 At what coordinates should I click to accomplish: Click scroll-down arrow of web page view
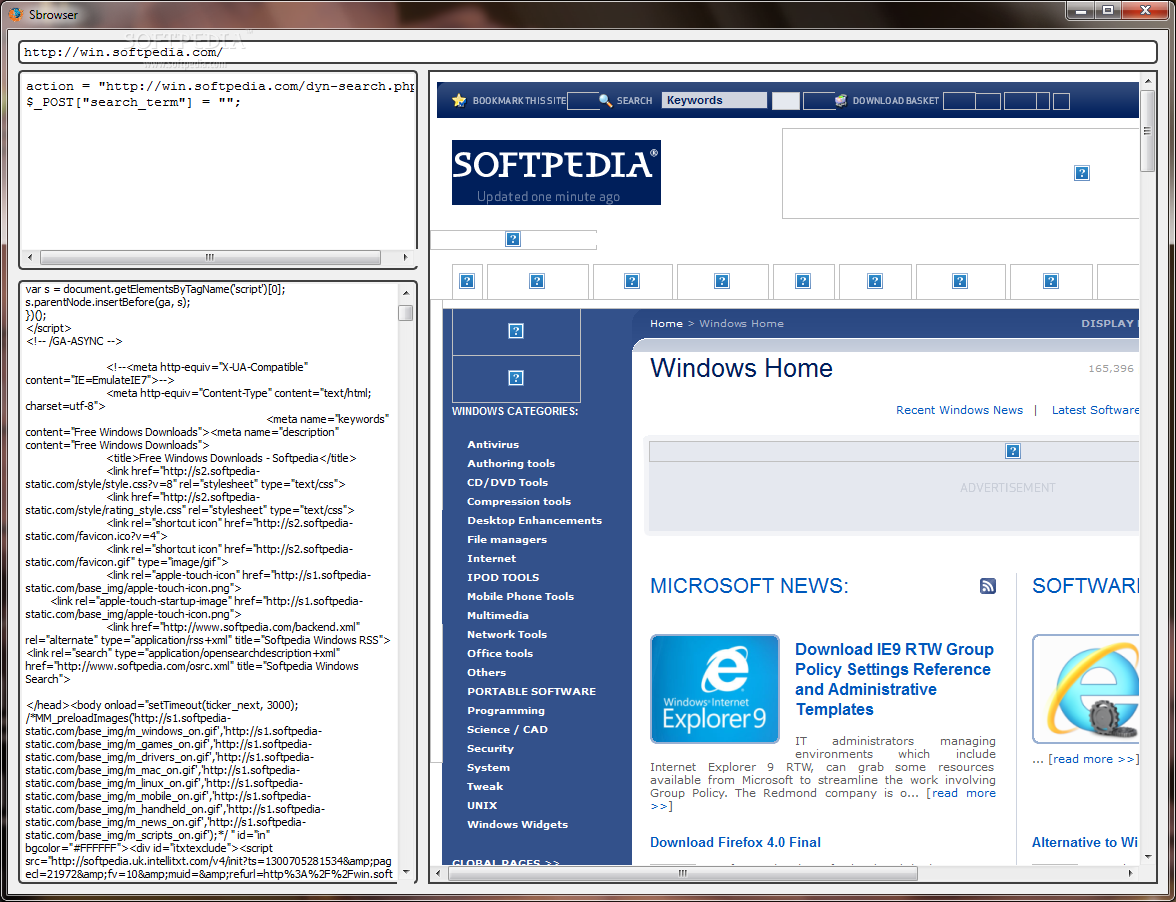(1148, 856)
